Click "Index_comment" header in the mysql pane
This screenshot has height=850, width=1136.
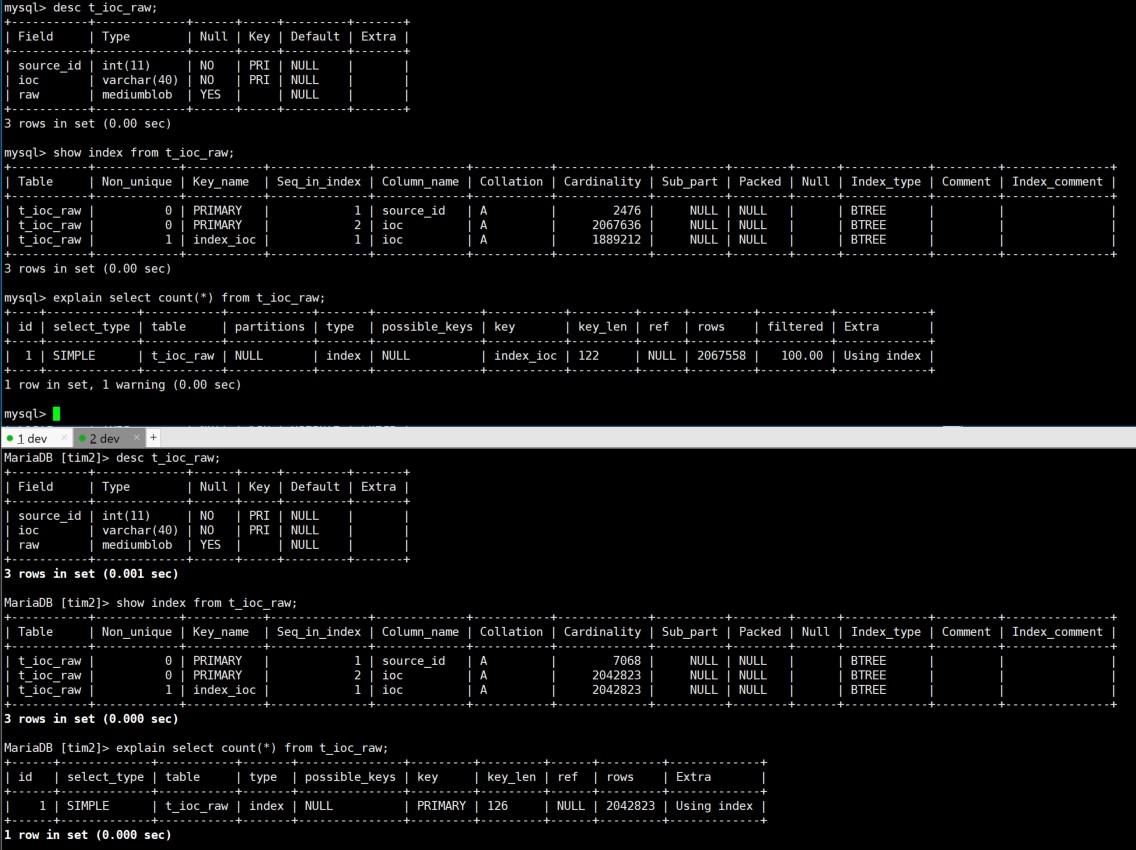coord(1057,182)
